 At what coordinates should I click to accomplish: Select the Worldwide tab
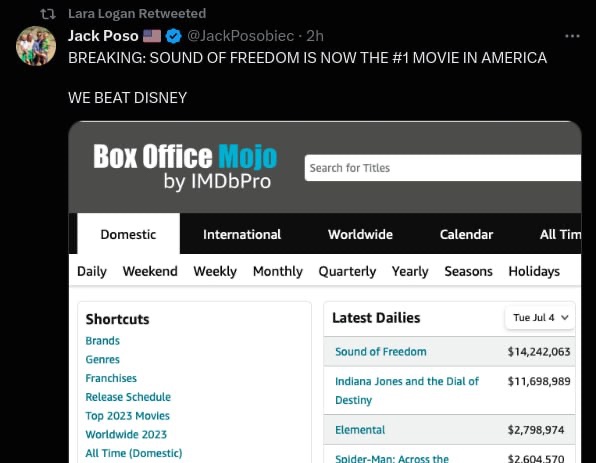360,235
